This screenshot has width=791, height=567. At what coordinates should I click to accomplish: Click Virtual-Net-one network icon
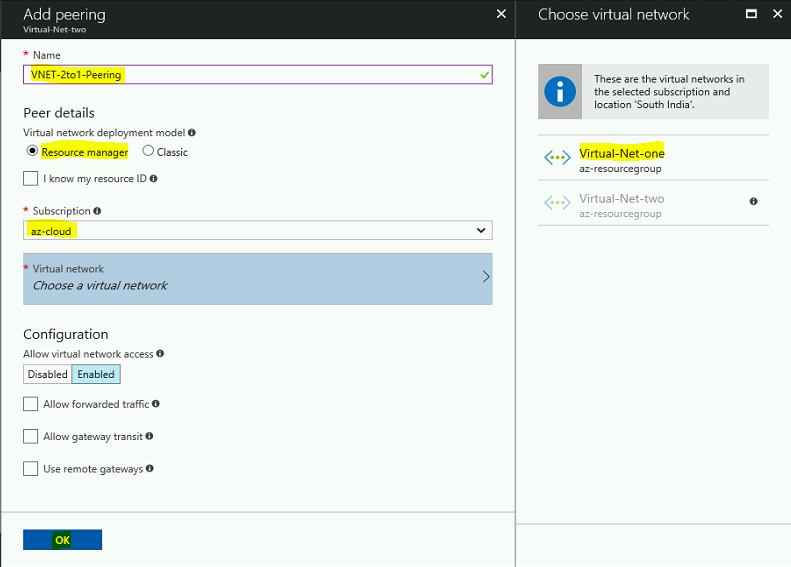[557, 158]
